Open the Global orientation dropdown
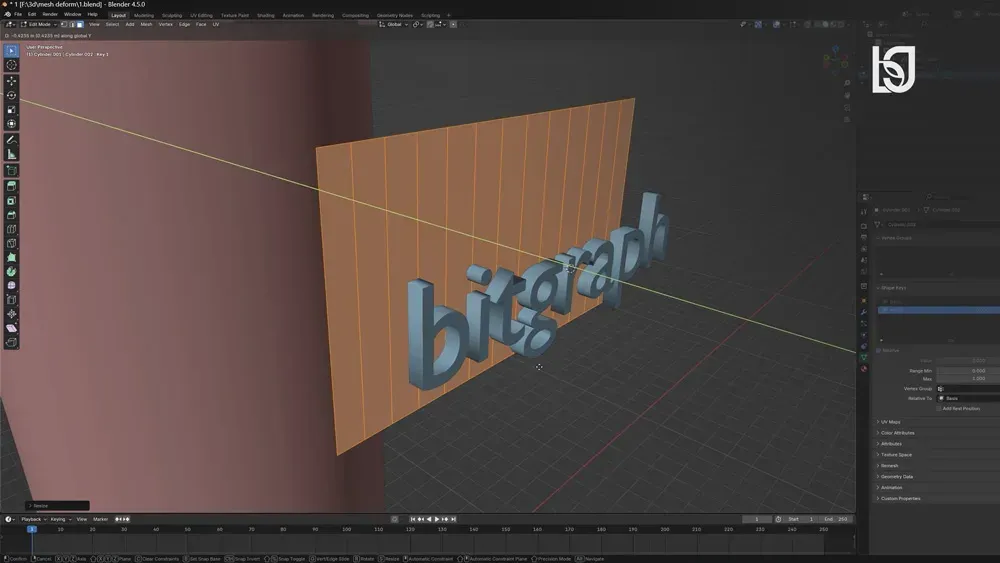 394,24
